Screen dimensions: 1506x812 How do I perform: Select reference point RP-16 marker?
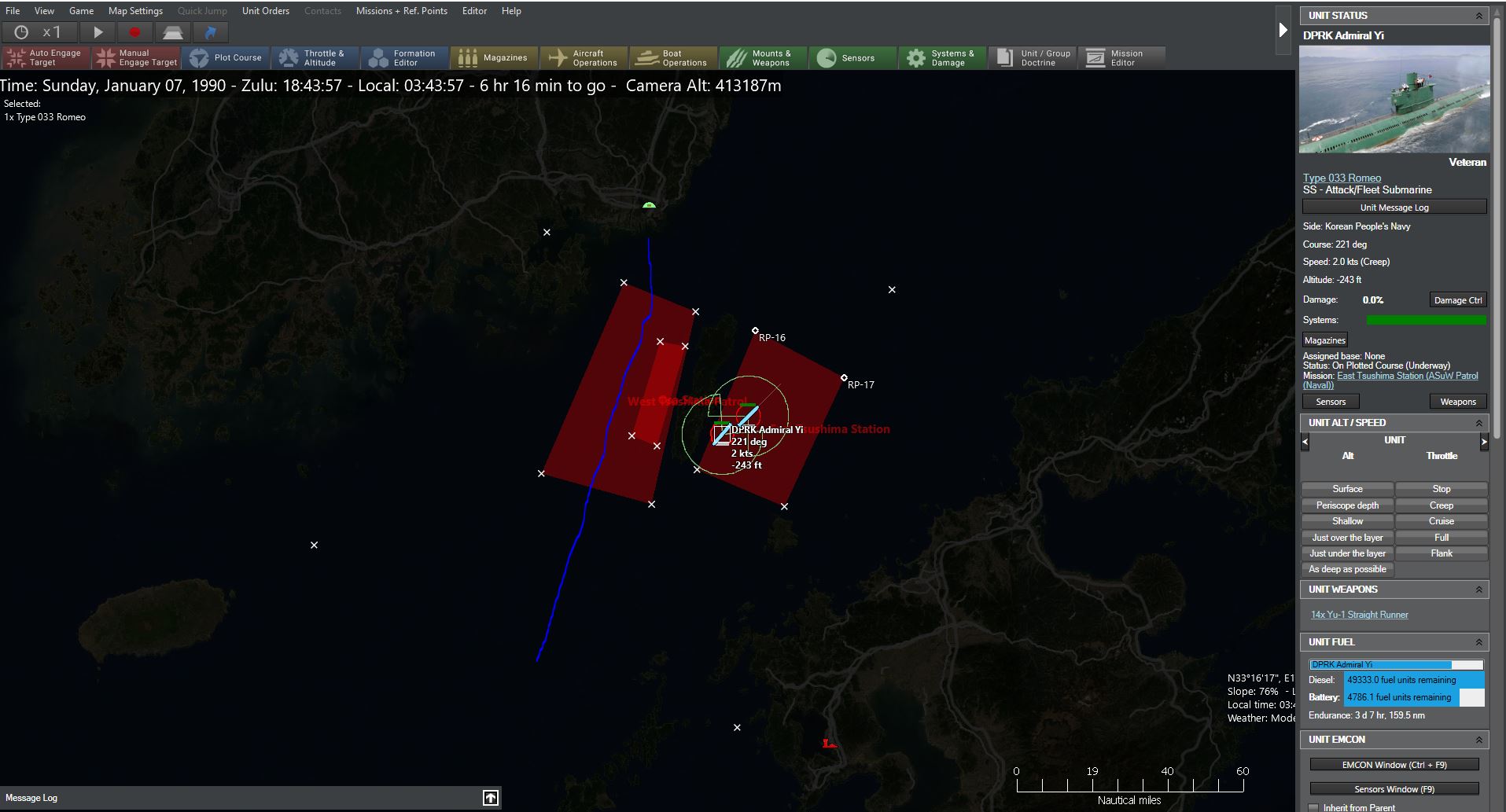pyautogui.click(x=755, y=331)
